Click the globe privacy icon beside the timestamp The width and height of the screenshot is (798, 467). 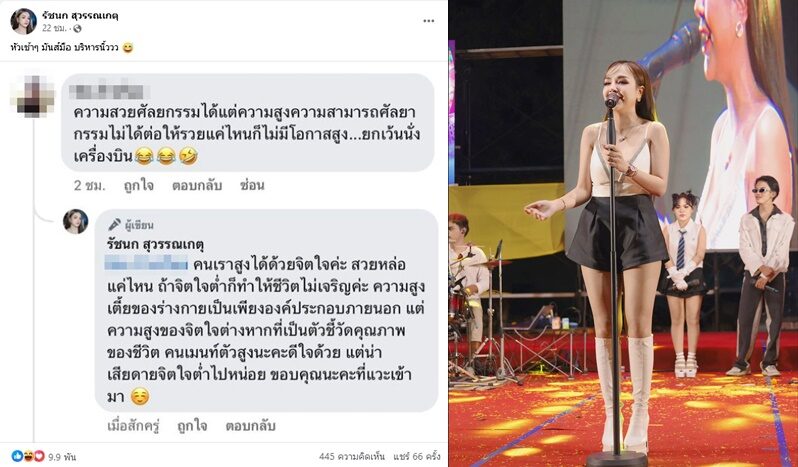point(77,28)
